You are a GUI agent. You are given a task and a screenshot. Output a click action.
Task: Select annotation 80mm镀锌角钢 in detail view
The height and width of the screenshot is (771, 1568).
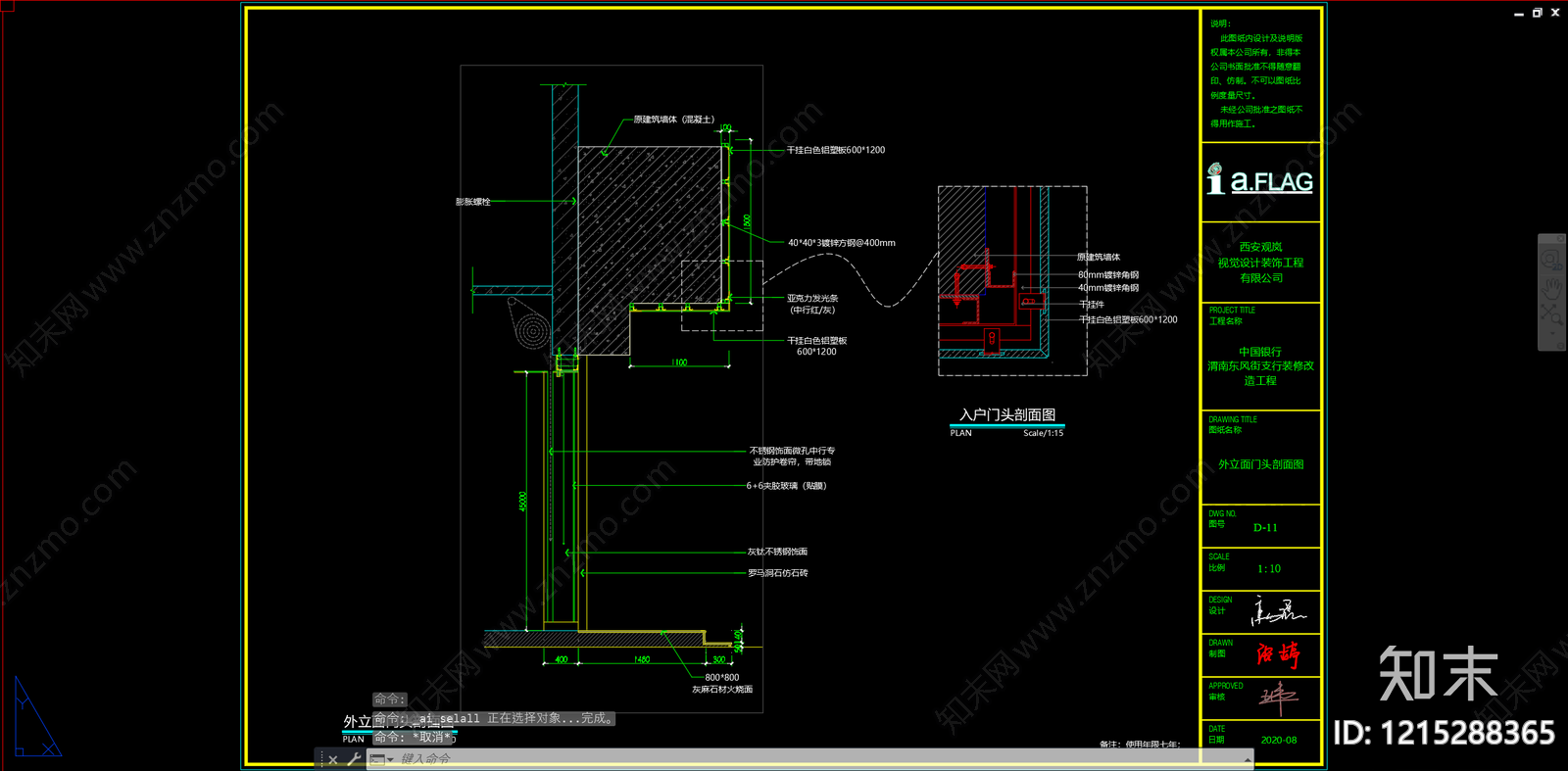point(1108,275)
